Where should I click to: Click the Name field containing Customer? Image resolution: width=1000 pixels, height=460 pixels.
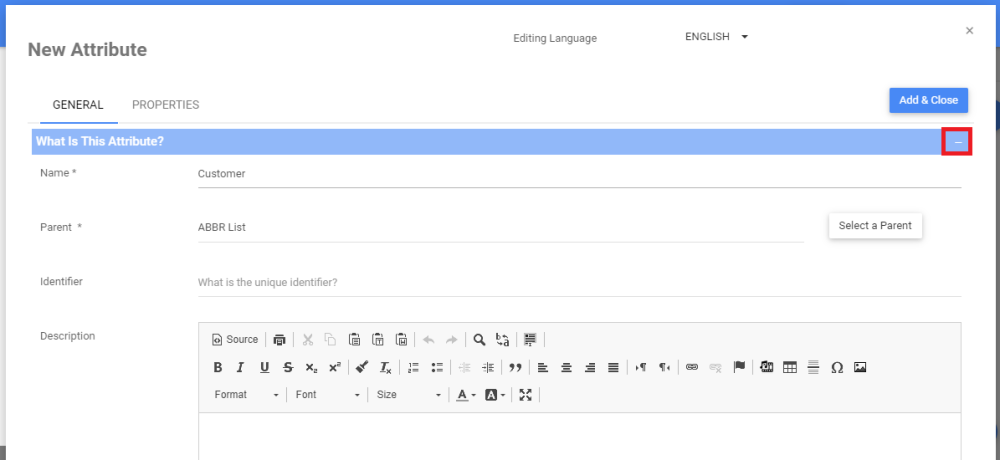(579, 174)
